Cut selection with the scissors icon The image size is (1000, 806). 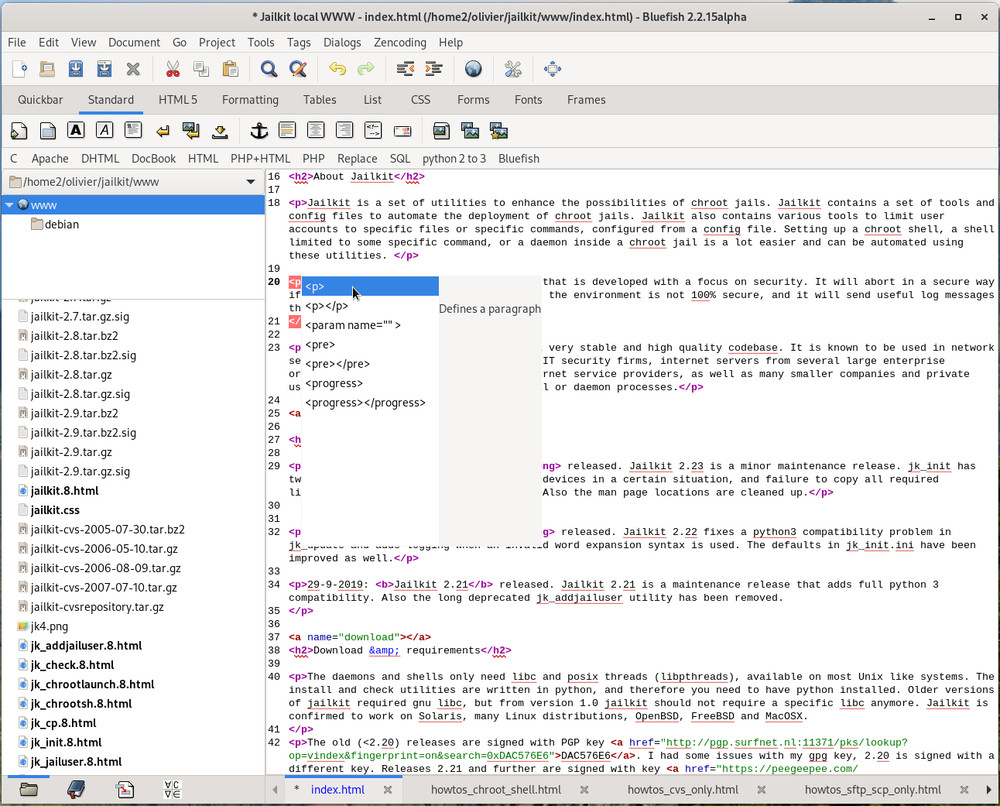pos(174,69)
